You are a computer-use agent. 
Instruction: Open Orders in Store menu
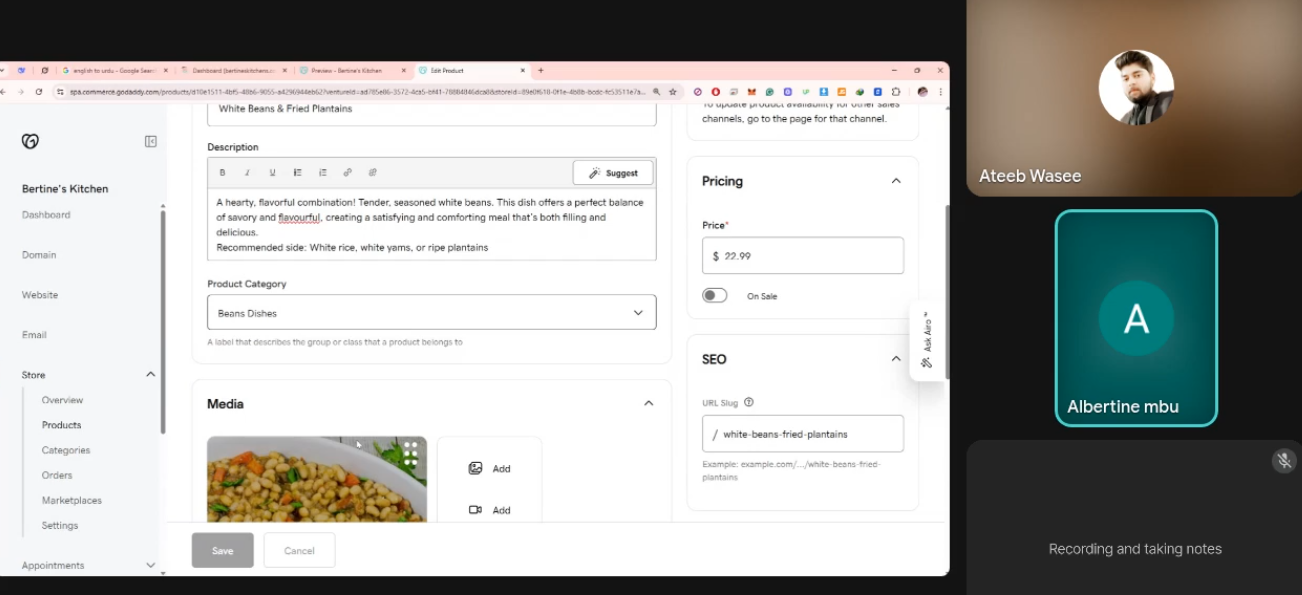(x=57, y=474)
